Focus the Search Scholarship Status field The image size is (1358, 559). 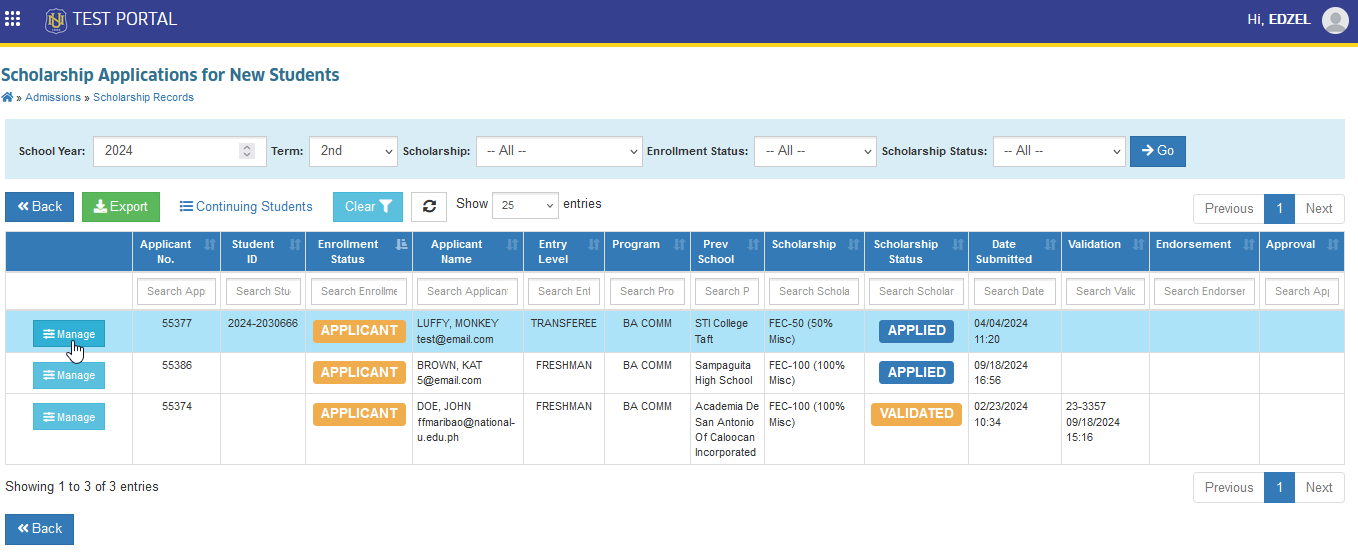[916, 291]
